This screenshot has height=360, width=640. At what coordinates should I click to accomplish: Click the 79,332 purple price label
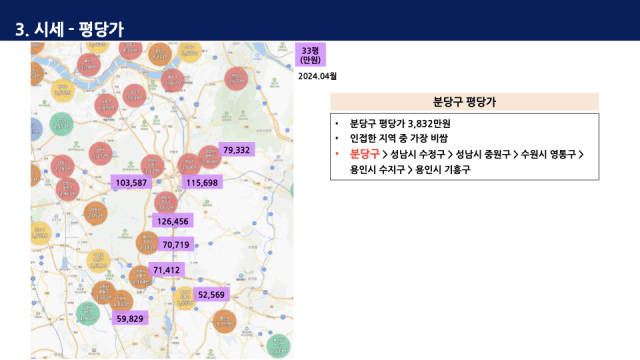pyautogui.click(x=237, y=150)
